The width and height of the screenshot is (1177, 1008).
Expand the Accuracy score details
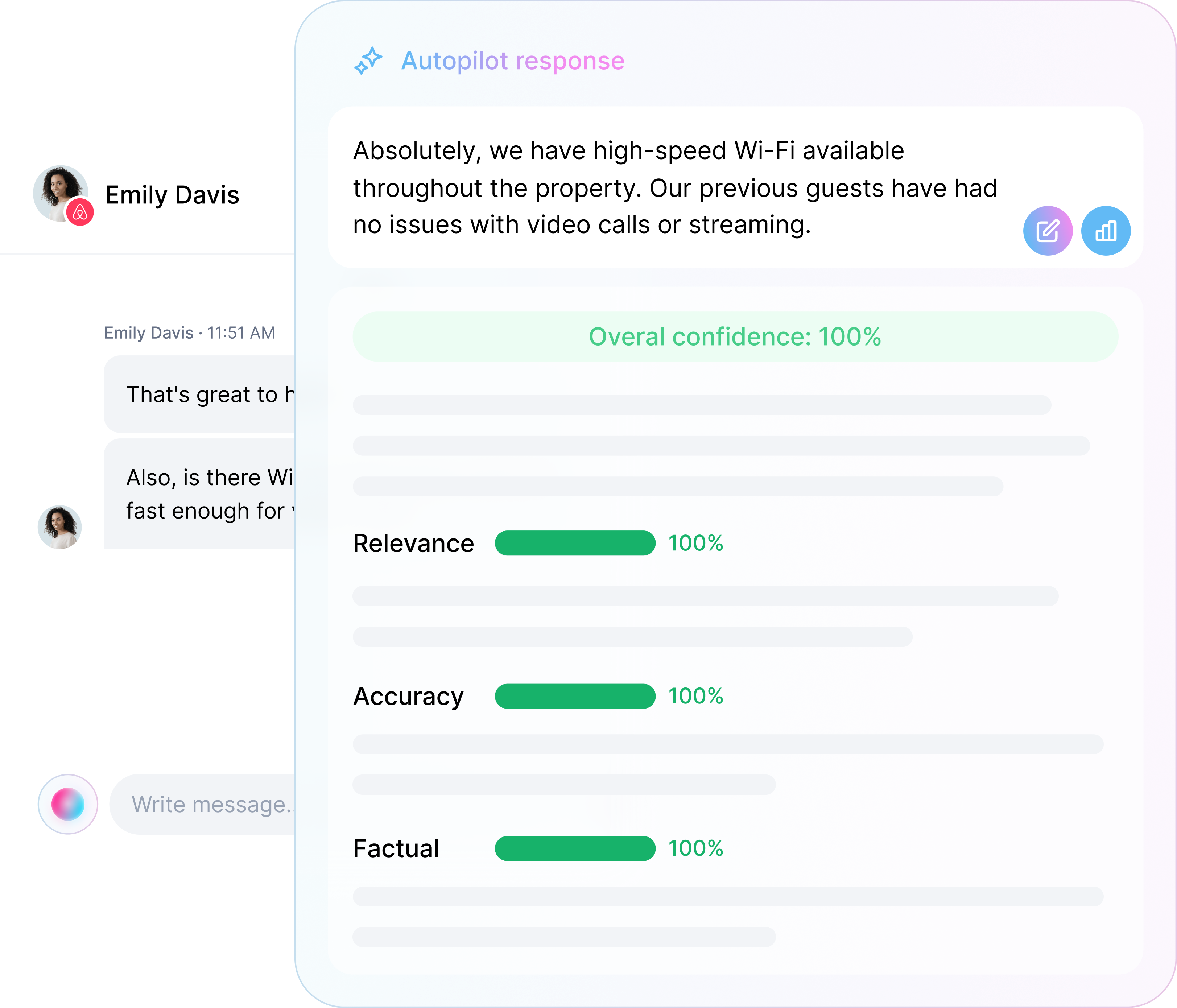point(408,696)
